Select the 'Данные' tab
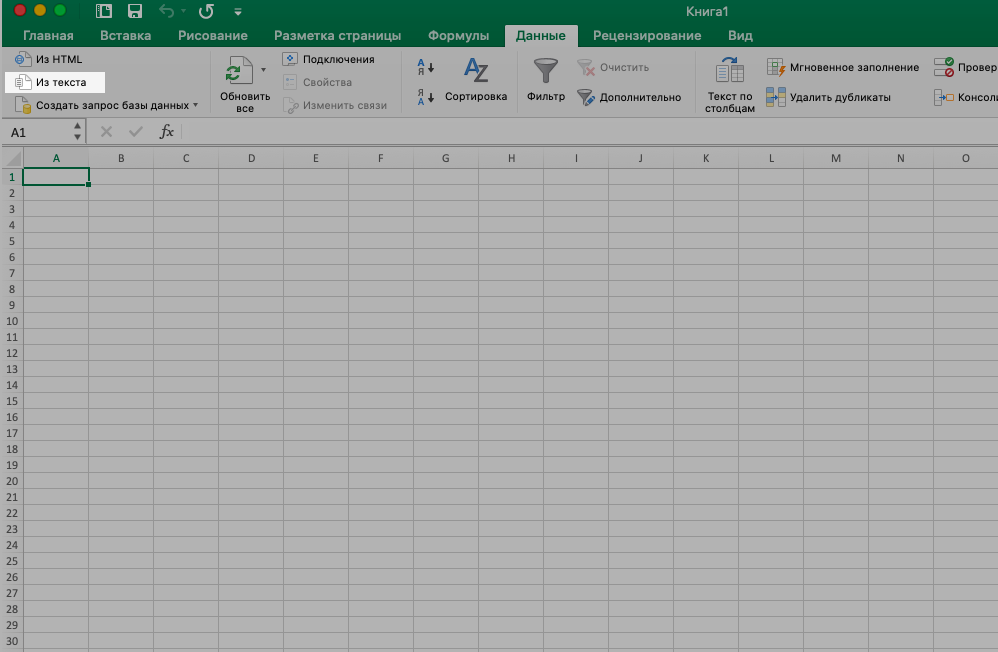This screenshot has height=652, width=998. [x=540, y=36]
